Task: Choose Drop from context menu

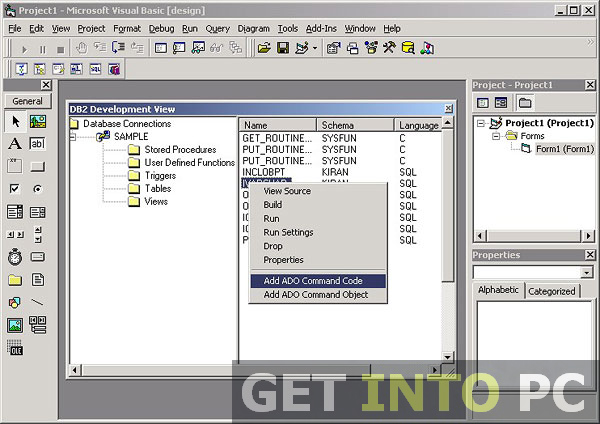Action: (x=318, y=246)
